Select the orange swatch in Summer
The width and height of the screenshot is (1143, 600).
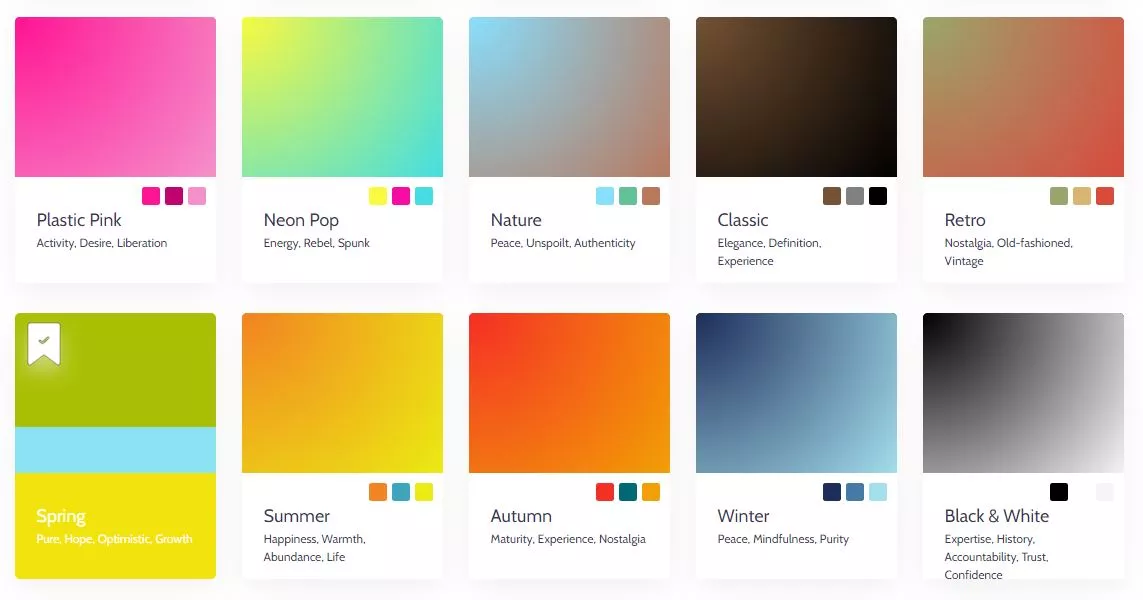click(378, 492)
